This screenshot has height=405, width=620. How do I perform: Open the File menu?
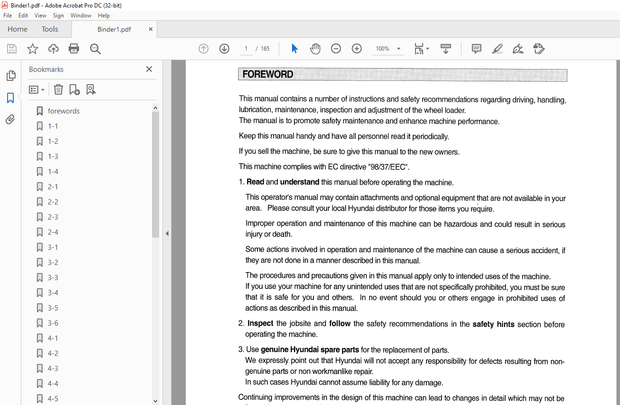point(8,15)
